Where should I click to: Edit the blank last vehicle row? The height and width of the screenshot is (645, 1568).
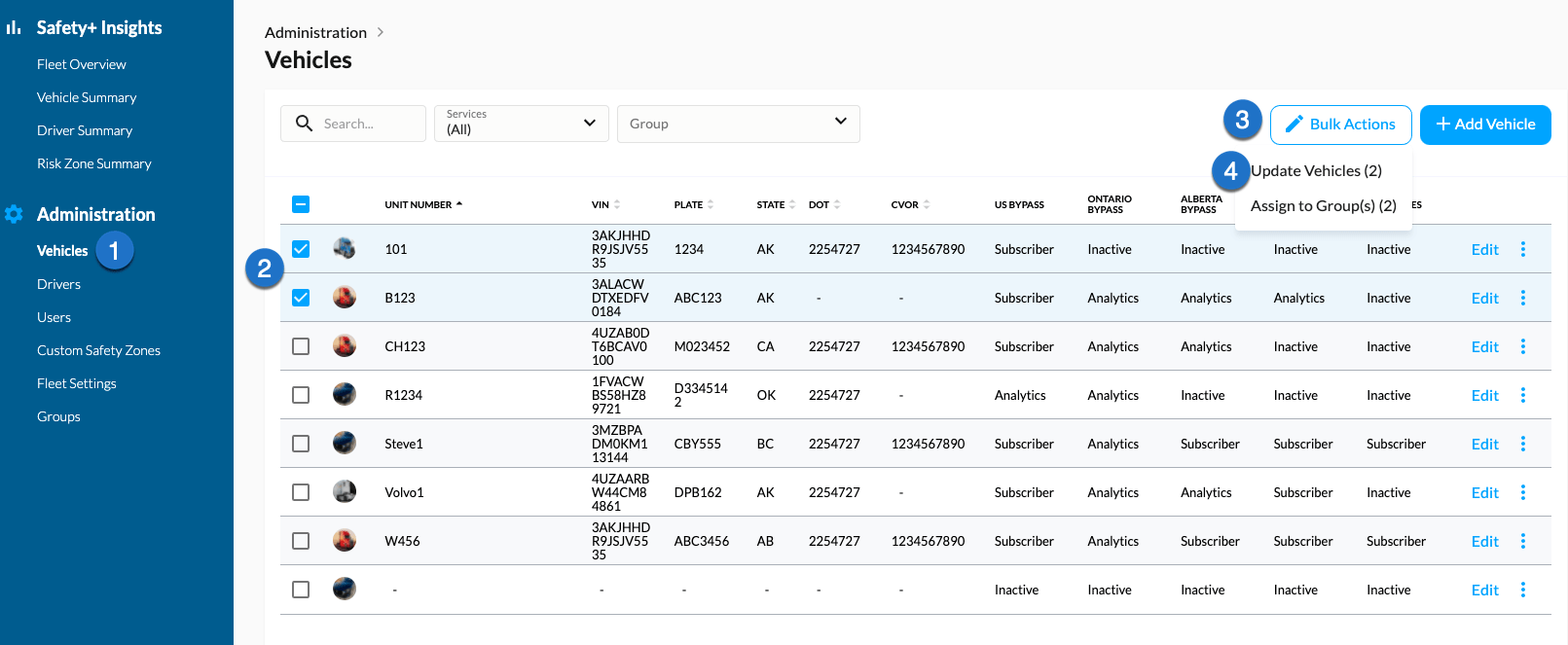click(x=1485, y=590)
